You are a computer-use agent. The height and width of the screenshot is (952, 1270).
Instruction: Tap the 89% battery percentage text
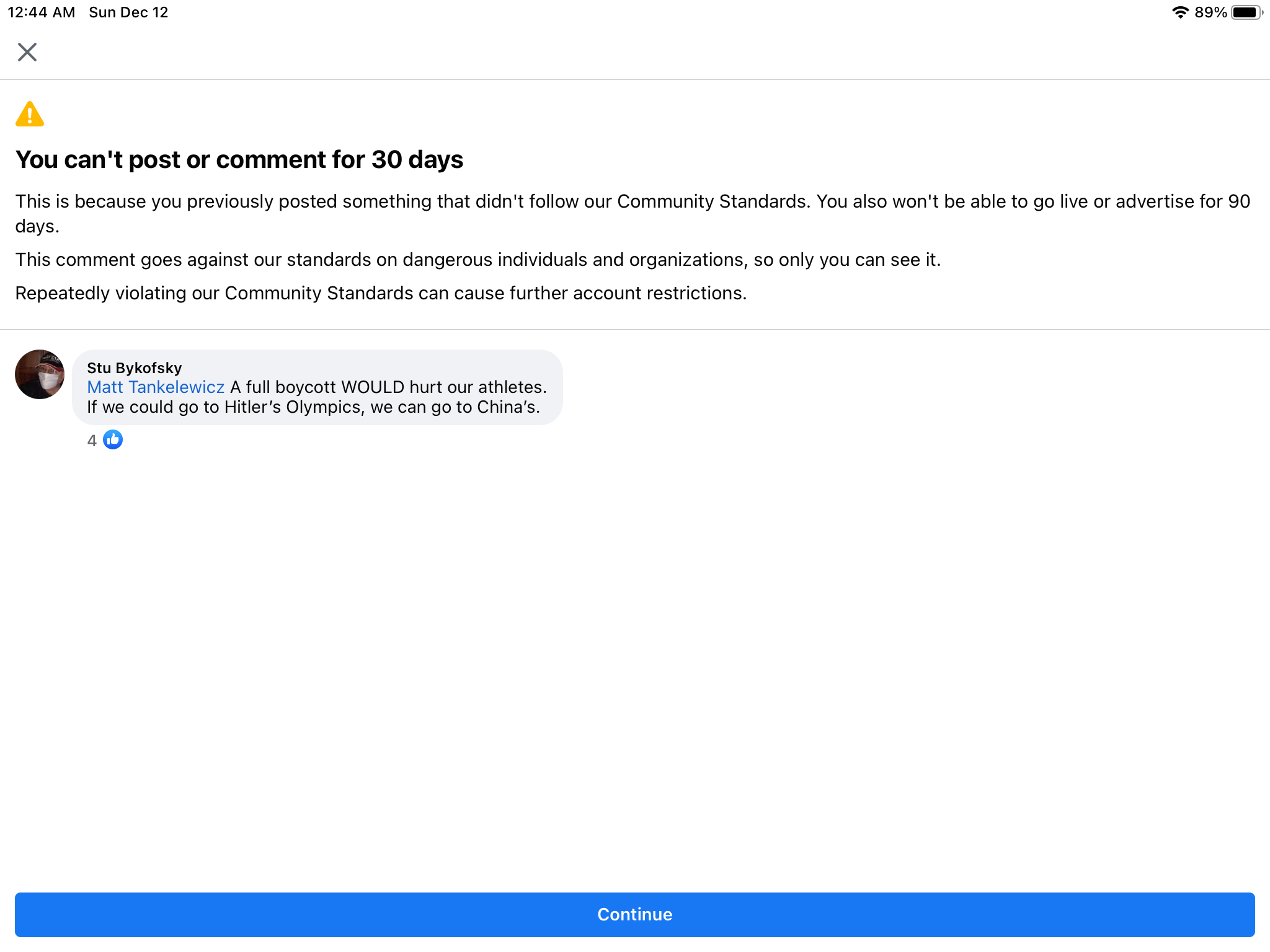1210,12
